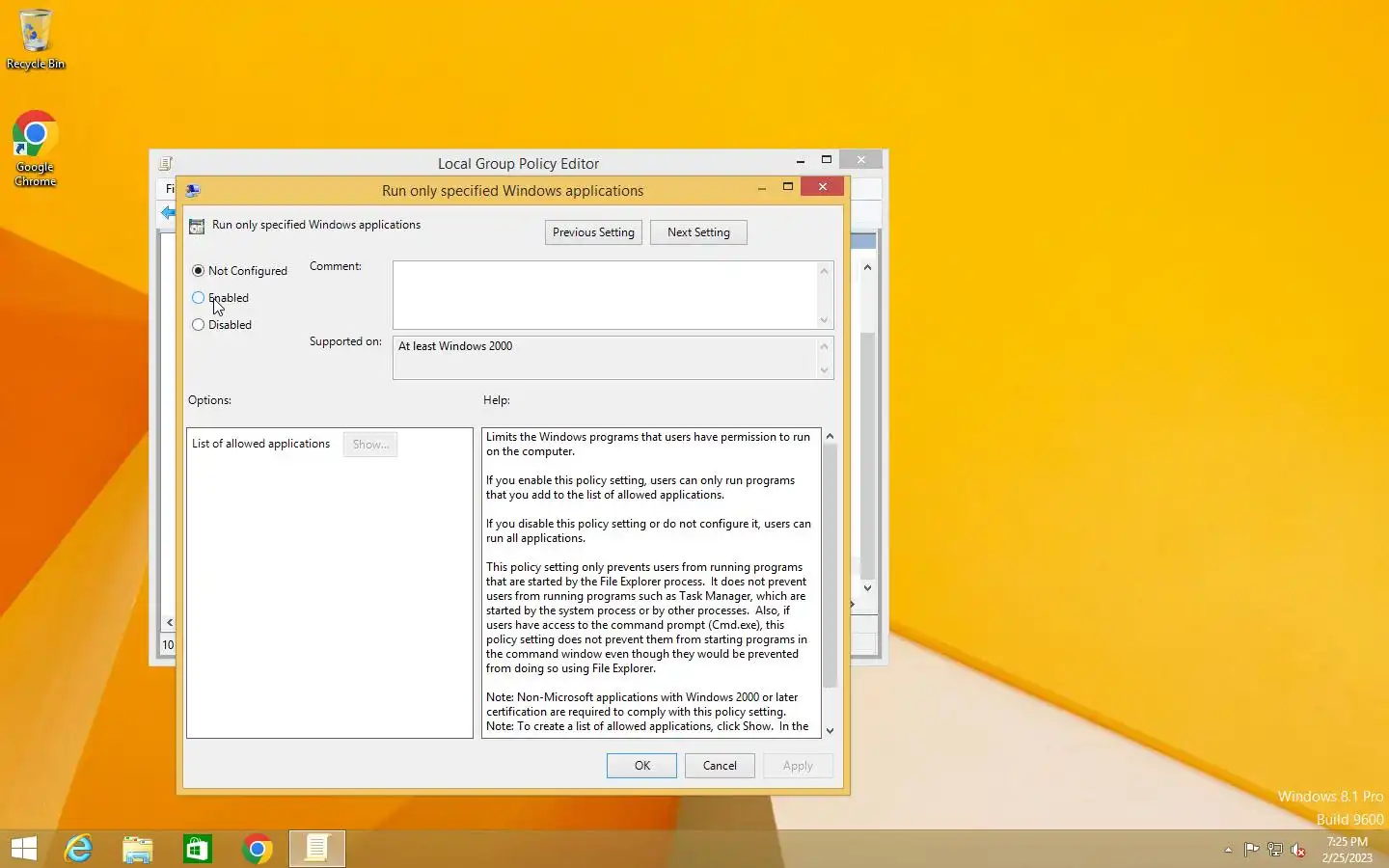Select the Enabled radio button
1389x868 pixels.
point(198,298)
